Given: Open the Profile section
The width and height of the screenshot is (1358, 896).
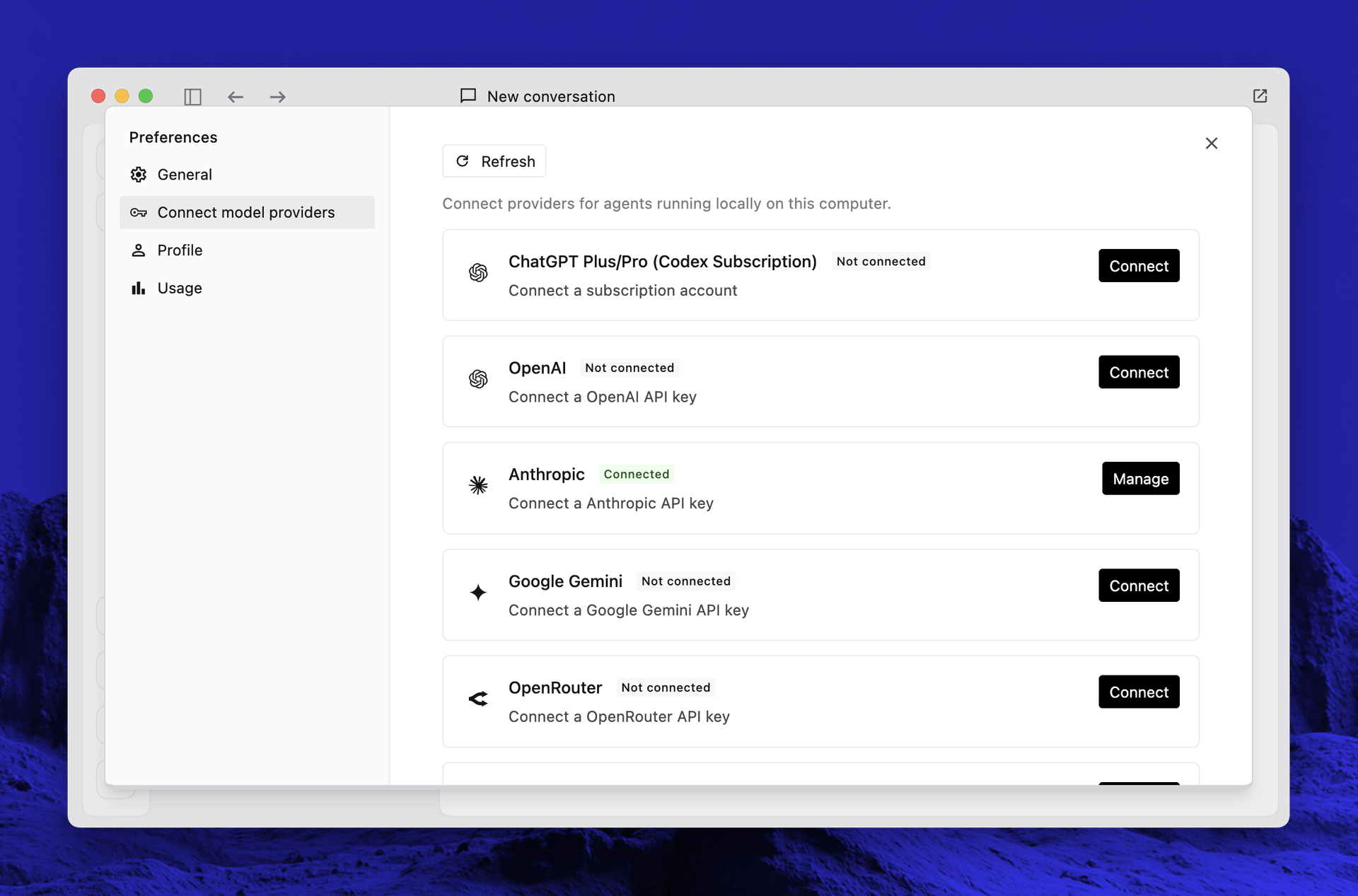Looking at the screenshot, I should 247,250.
